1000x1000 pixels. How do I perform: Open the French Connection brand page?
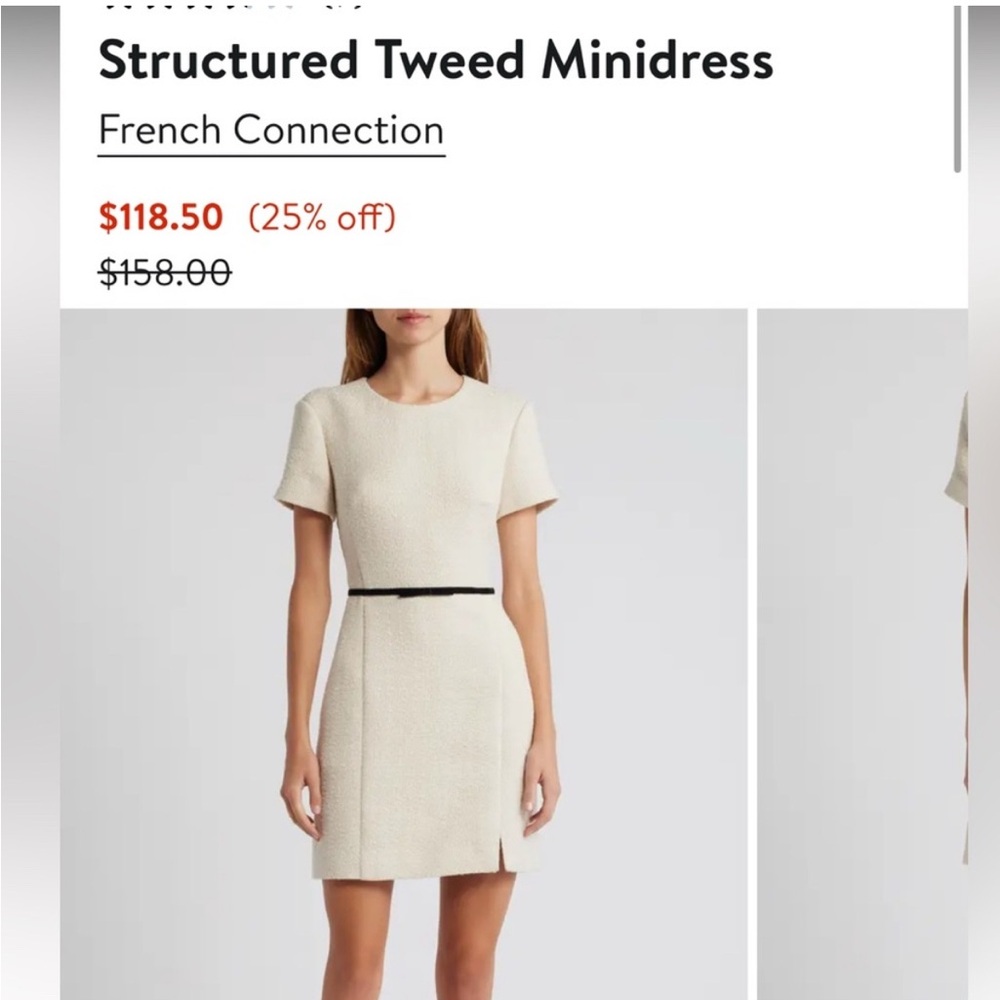270,130
